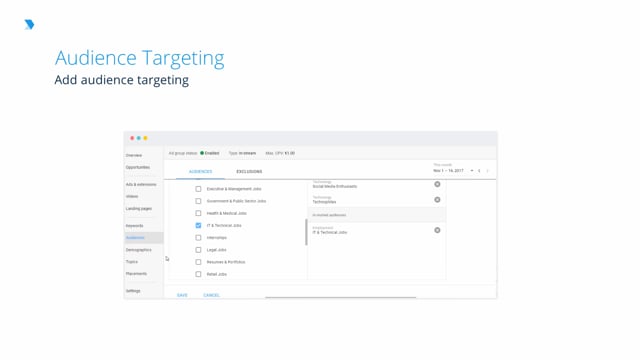640x360 pixels.
Task: Open Demographics in the sidebar
Action: pos(138,250)
